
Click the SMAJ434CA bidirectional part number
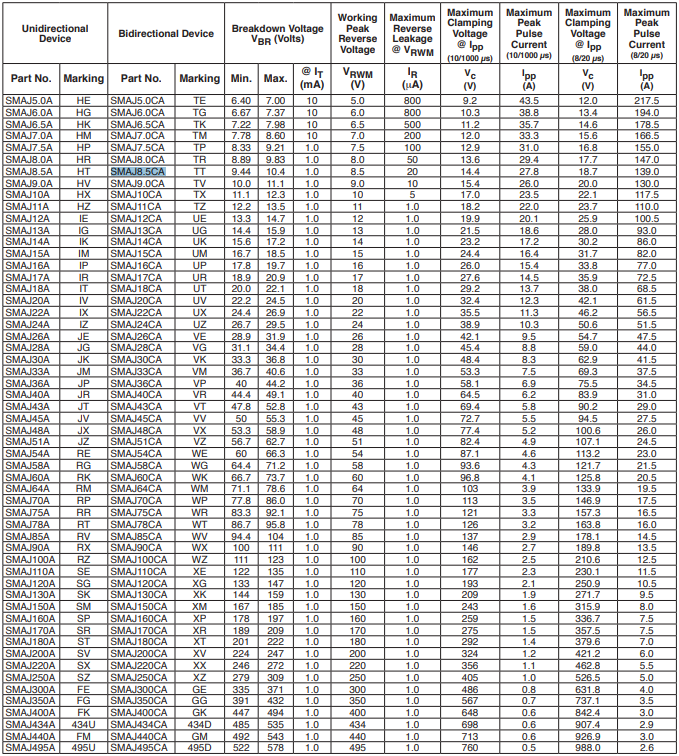pos(139,724)
